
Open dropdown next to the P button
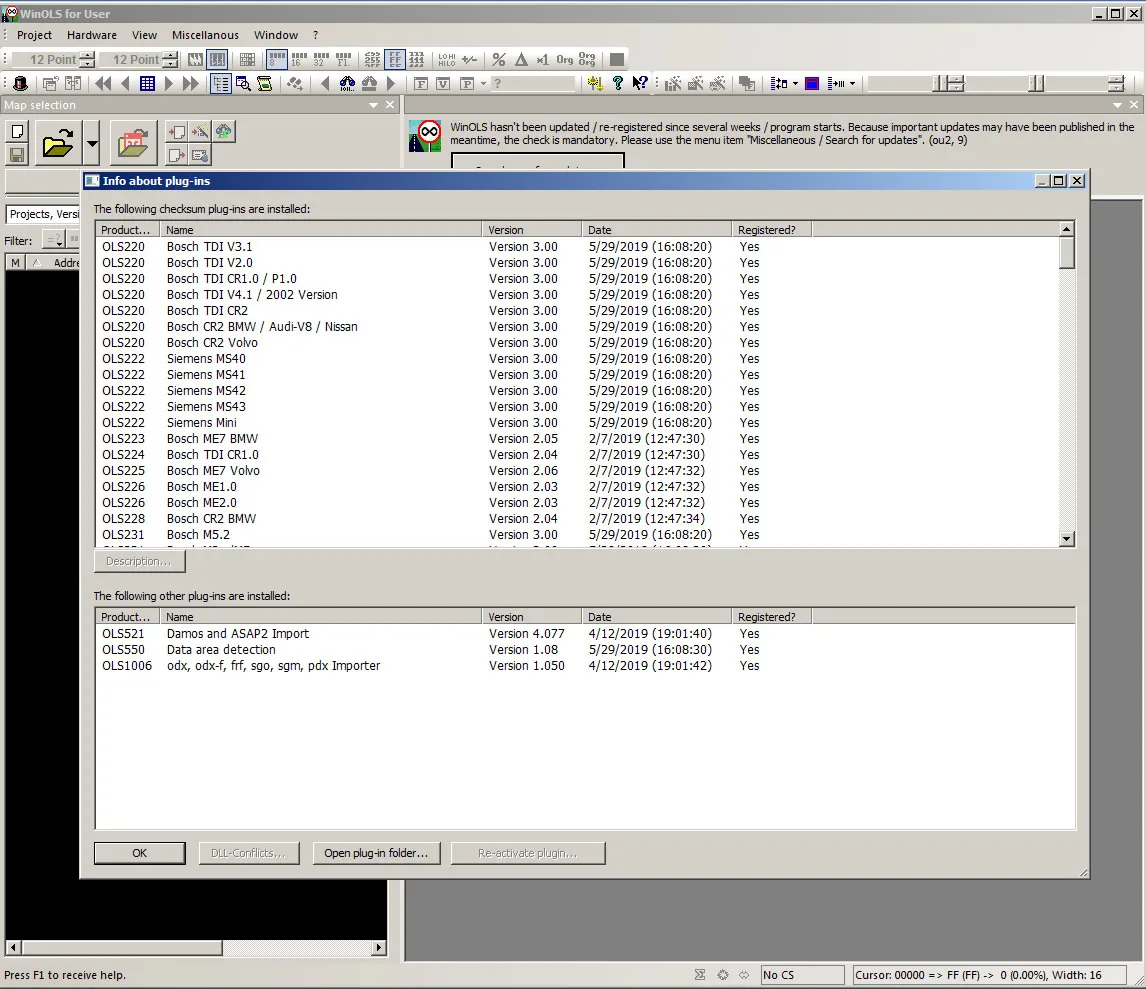coord(483,83)
